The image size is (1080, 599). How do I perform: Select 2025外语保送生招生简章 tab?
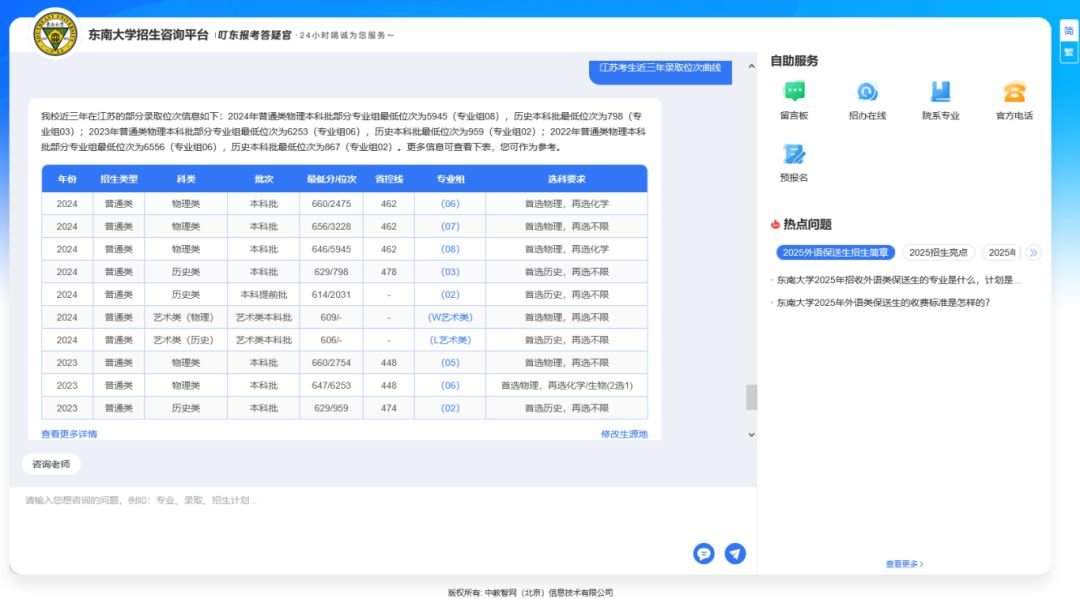tap(835, 253)
